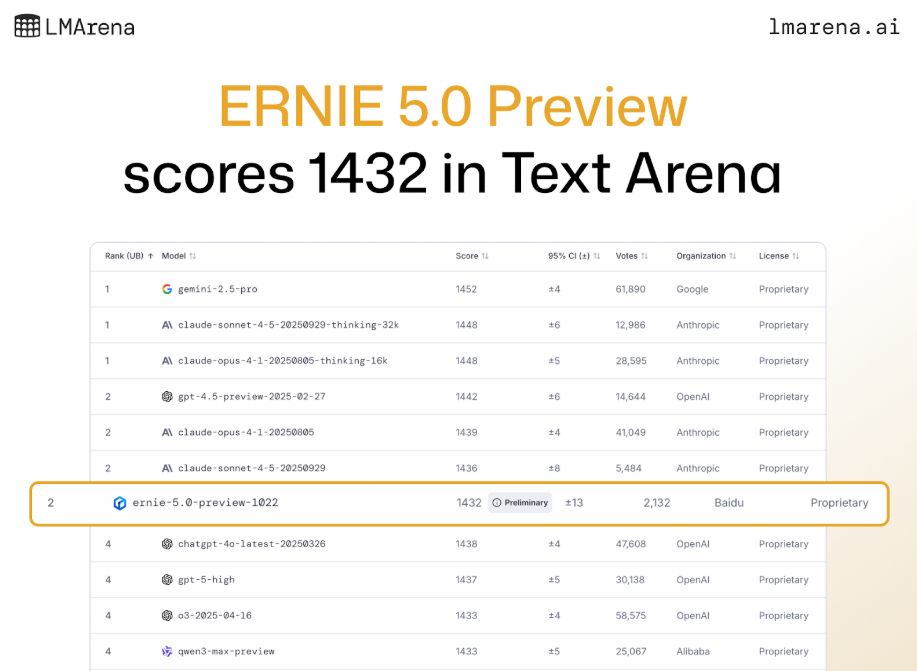
Task: Click Proprietary license in ernie row
Action: (839, 503)
